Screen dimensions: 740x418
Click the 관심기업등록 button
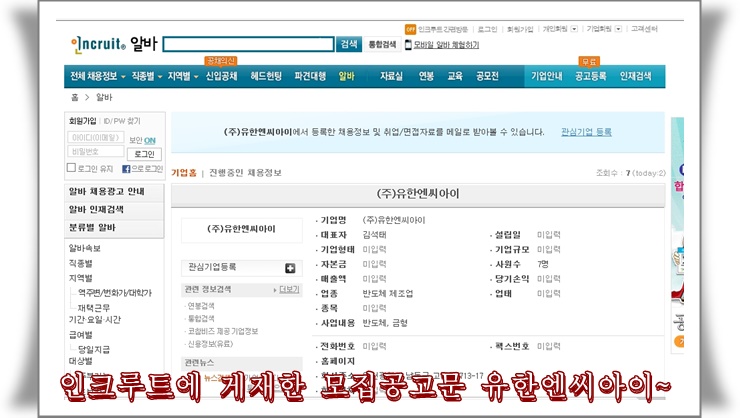(x=241, y=268)
